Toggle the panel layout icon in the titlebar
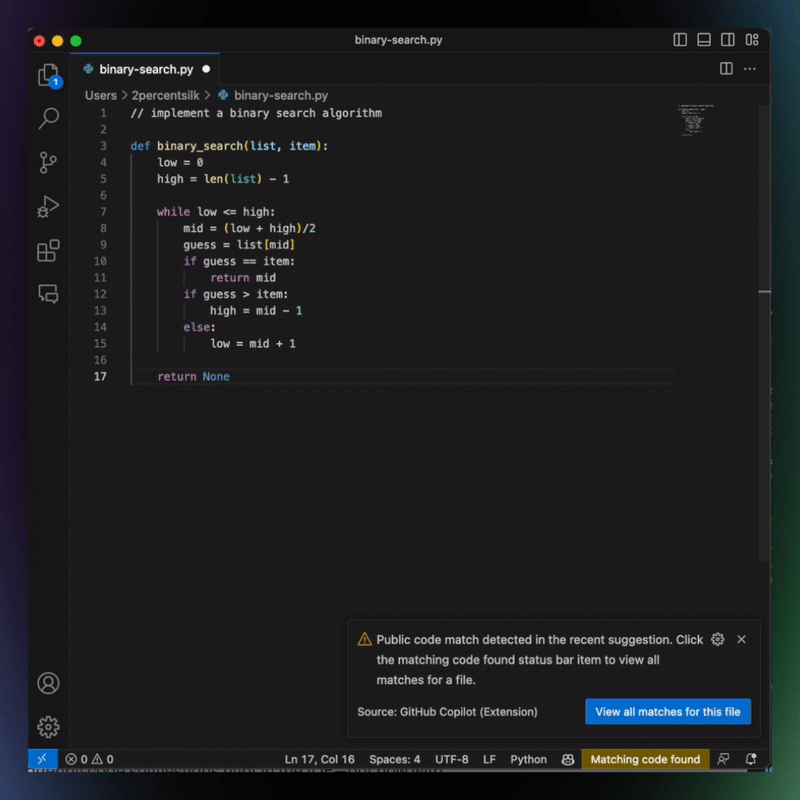Image resolution: width=800 pixels, height=800 pixels. pyautogui.click(x=704, y=40)
